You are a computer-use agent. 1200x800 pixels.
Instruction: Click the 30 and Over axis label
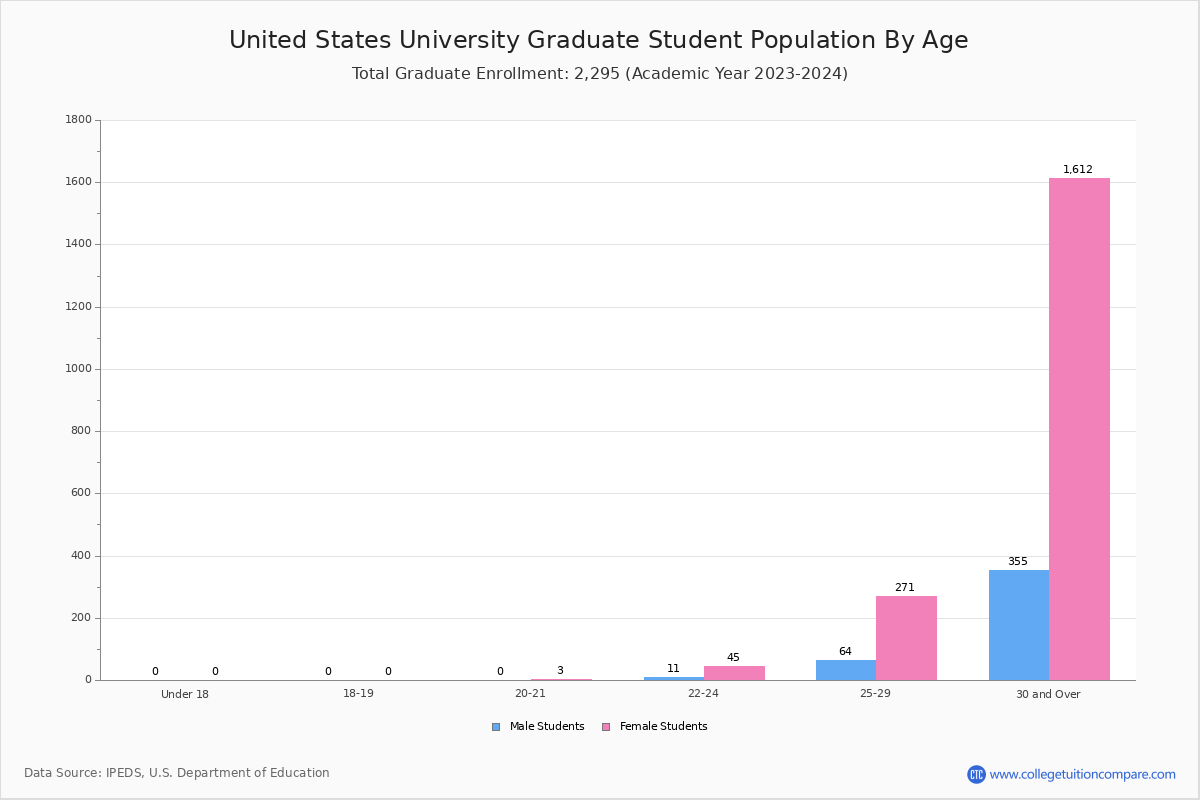(x=1048, y=694)
